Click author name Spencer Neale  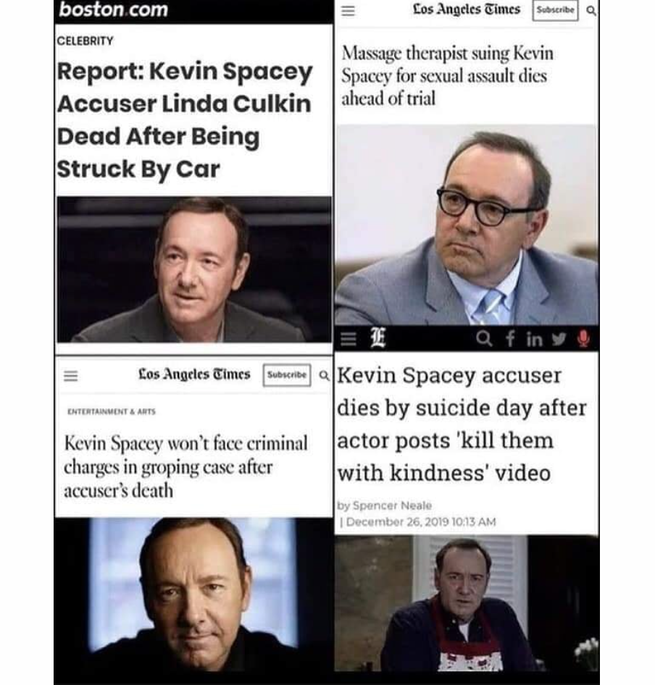(392, 505)
